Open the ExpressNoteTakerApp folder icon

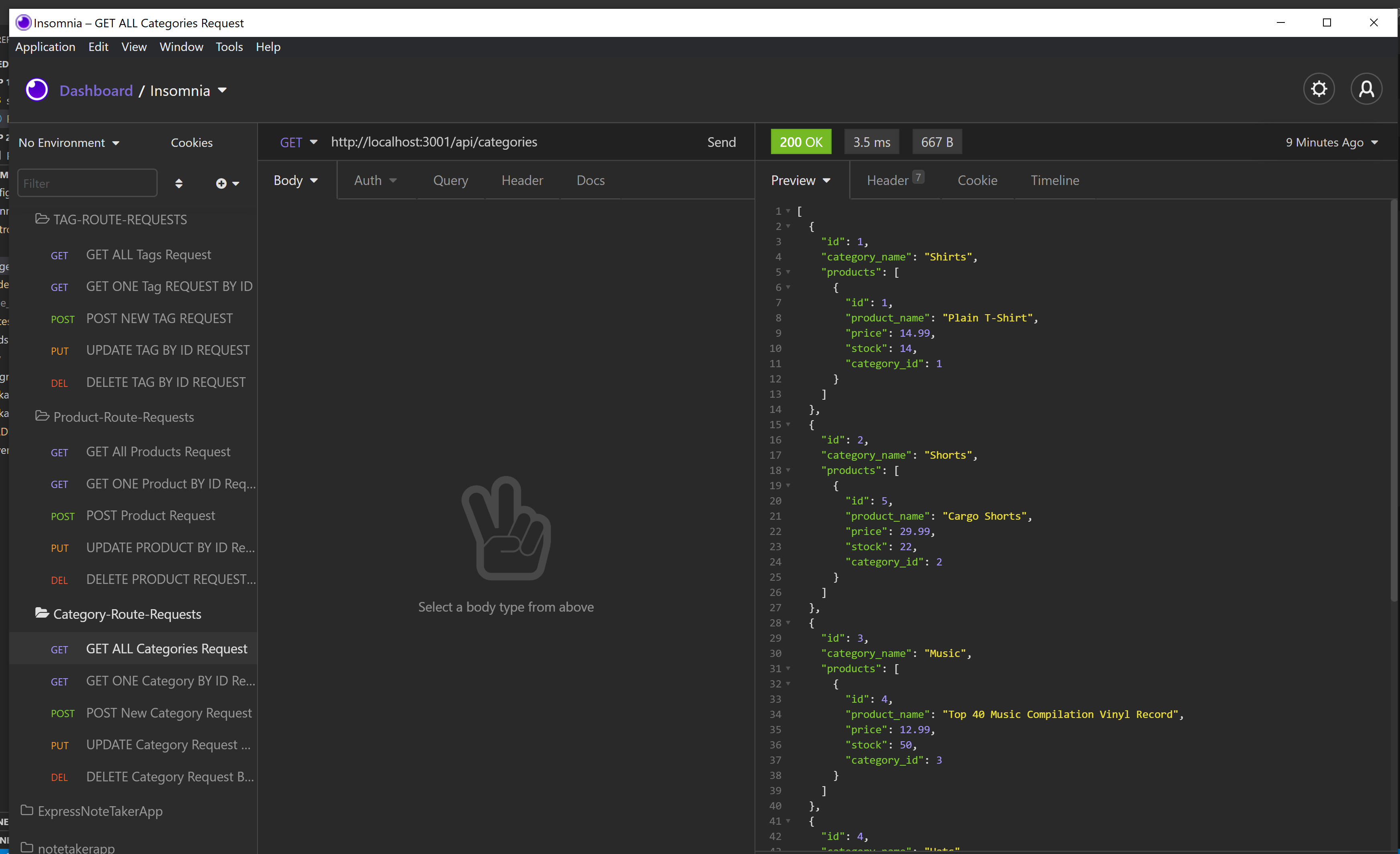click(x=27, y=810)
